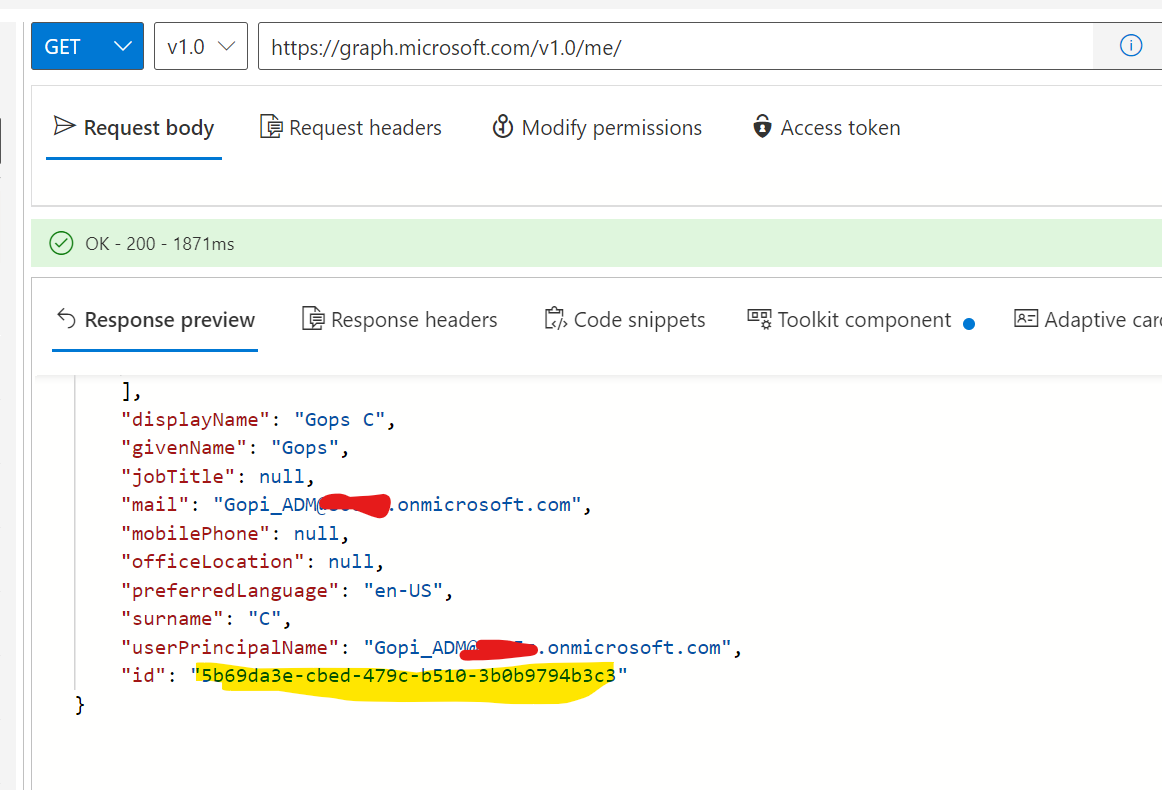Click the OK - 200 - 1871ms status text
The image size is (1162, 790).
click(159, 244)
